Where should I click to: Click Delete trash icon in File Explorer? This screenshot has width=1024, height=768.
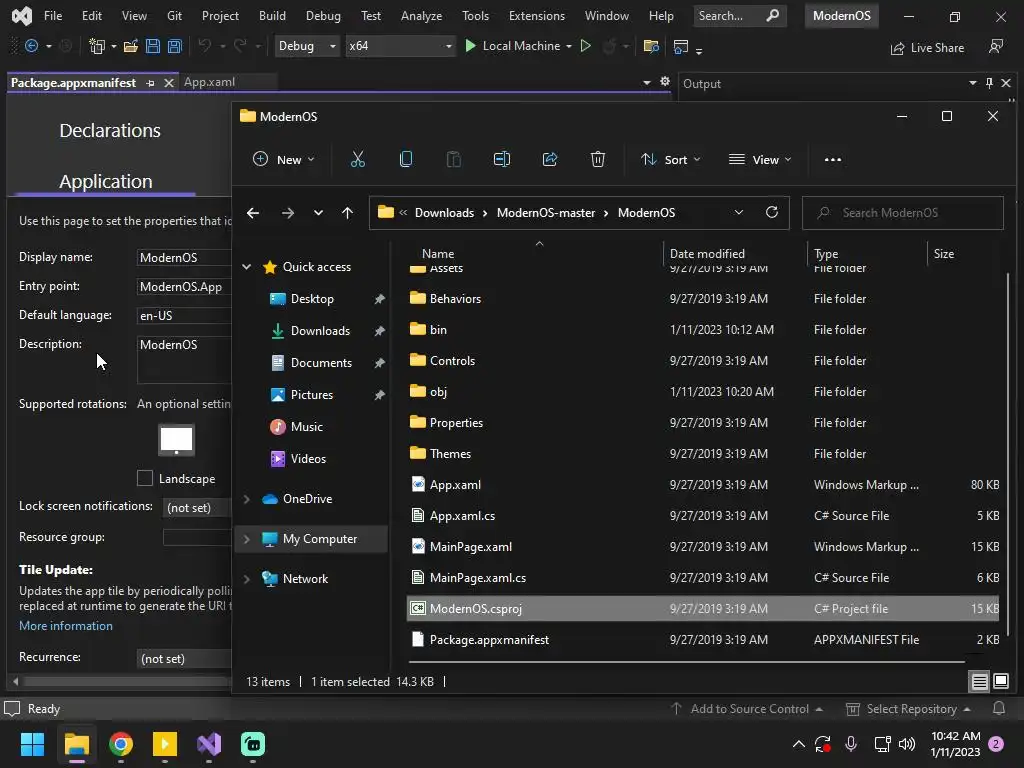pyautogui.click(x=598, y=159)
